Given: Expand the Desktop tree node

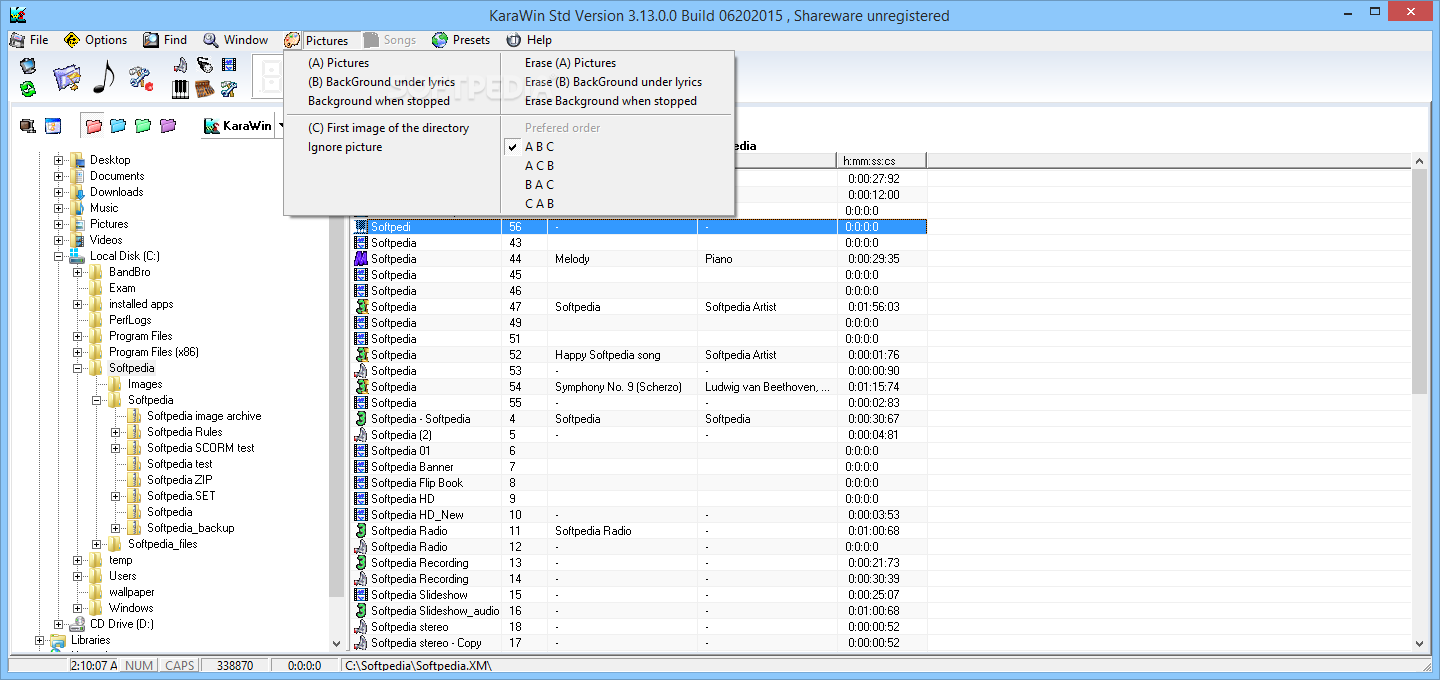Looking at the screenshot, I should (59, 160).
